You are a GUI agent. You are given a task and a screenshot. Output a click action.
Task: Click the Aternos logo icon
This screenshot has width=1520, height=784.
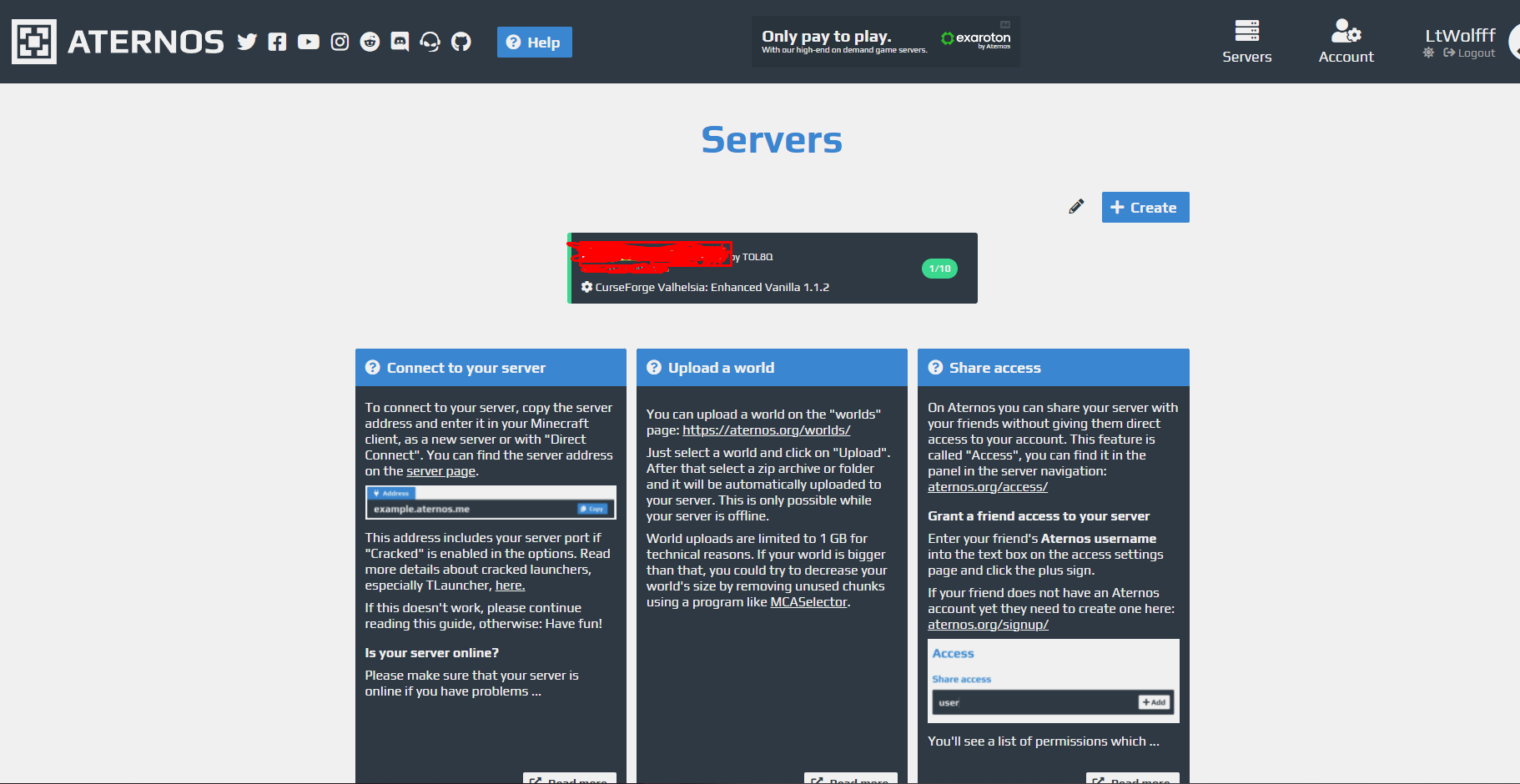tap(34, 42)
